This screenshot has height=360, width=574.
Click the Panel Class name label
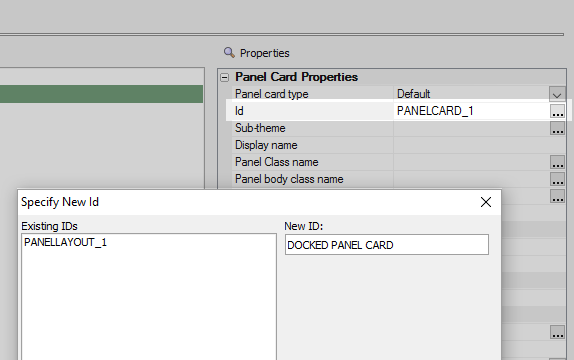[x=276, y=162]
